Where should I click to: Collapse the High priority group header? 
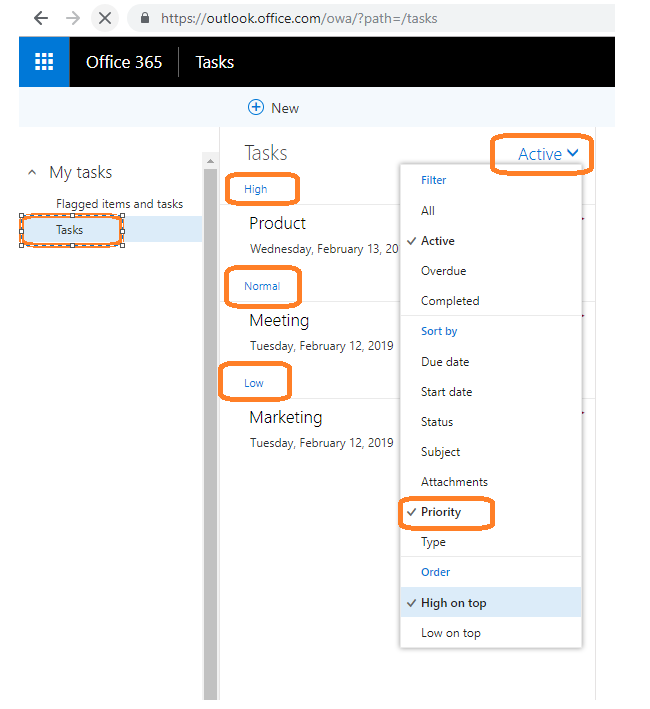[x=255, y=189]
